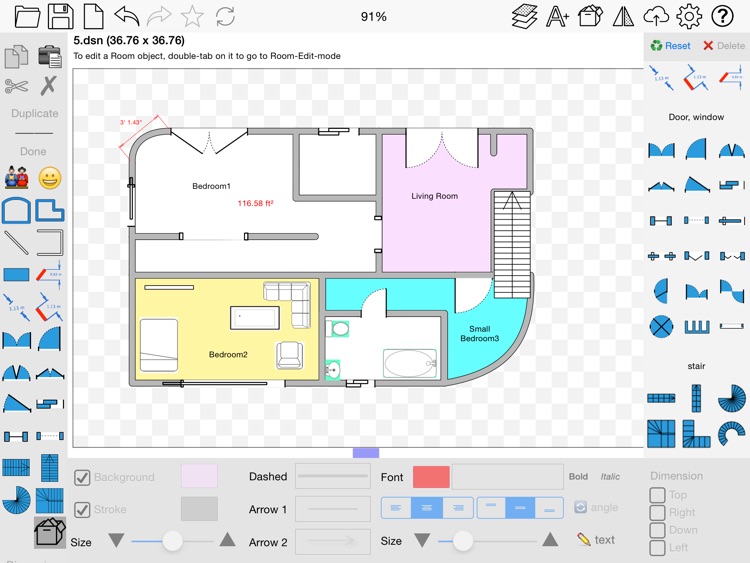
Task: Click the Duplicate button
Action: (34, 113)
